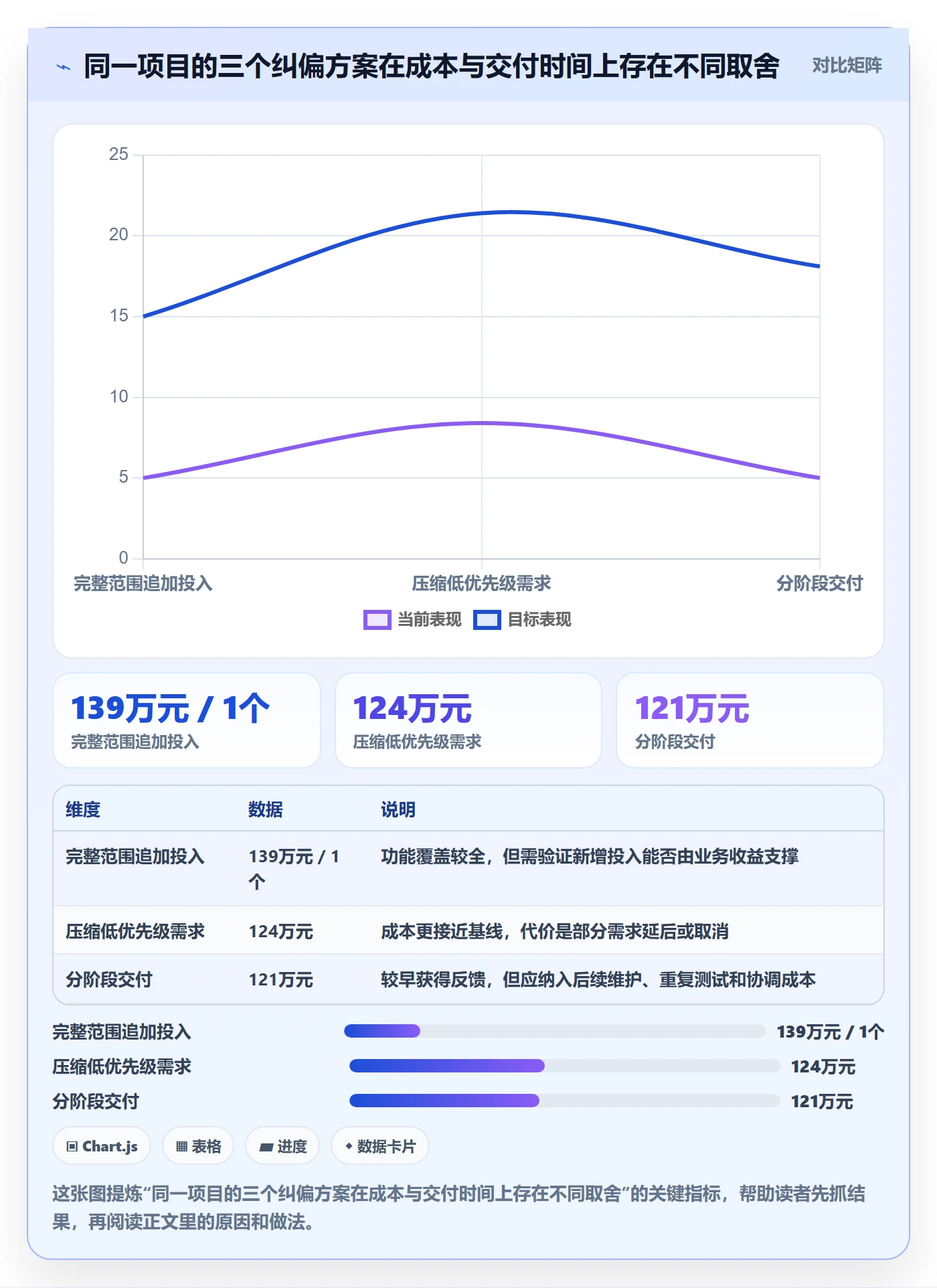Click the 139万元 / 1个 value beside progress bar

[830, 1032]
